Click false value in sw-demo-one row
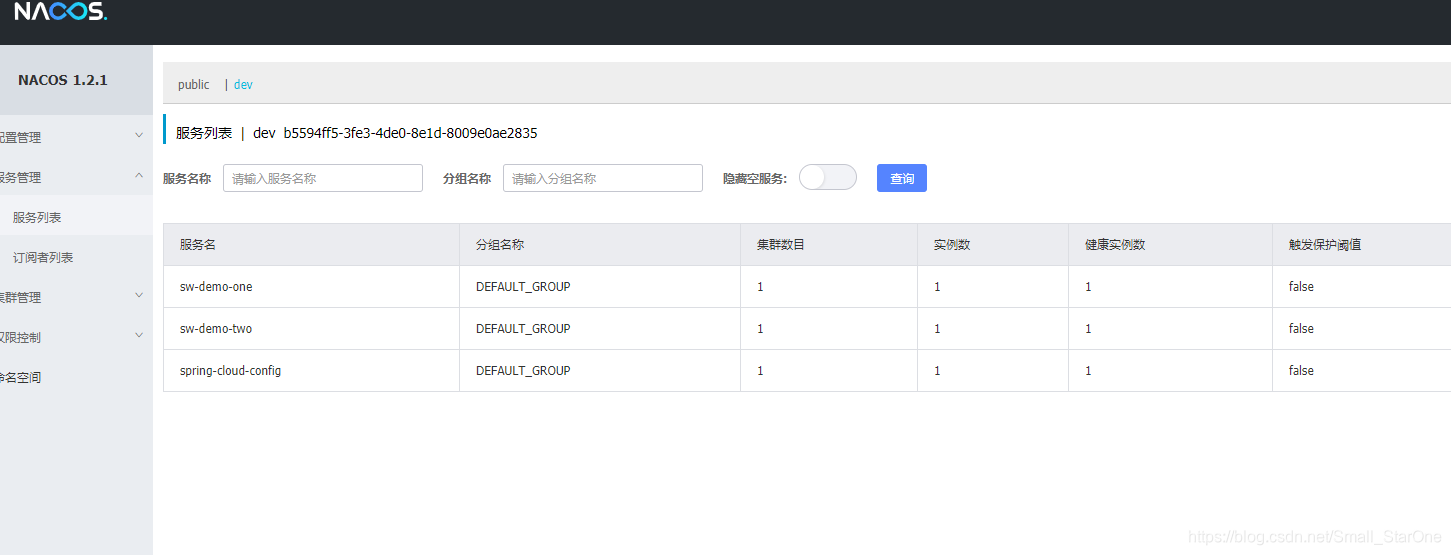This screenshot has width=1451, height=555. [x=1301, y=287]
